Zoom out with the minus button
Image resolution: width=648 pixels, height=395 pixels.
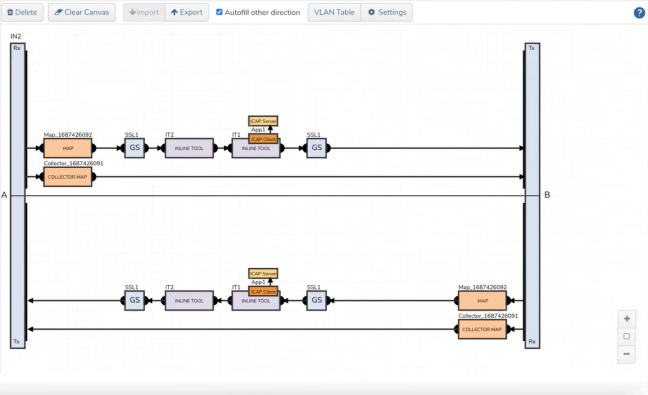pyautogui.click(x=627, y=354)
